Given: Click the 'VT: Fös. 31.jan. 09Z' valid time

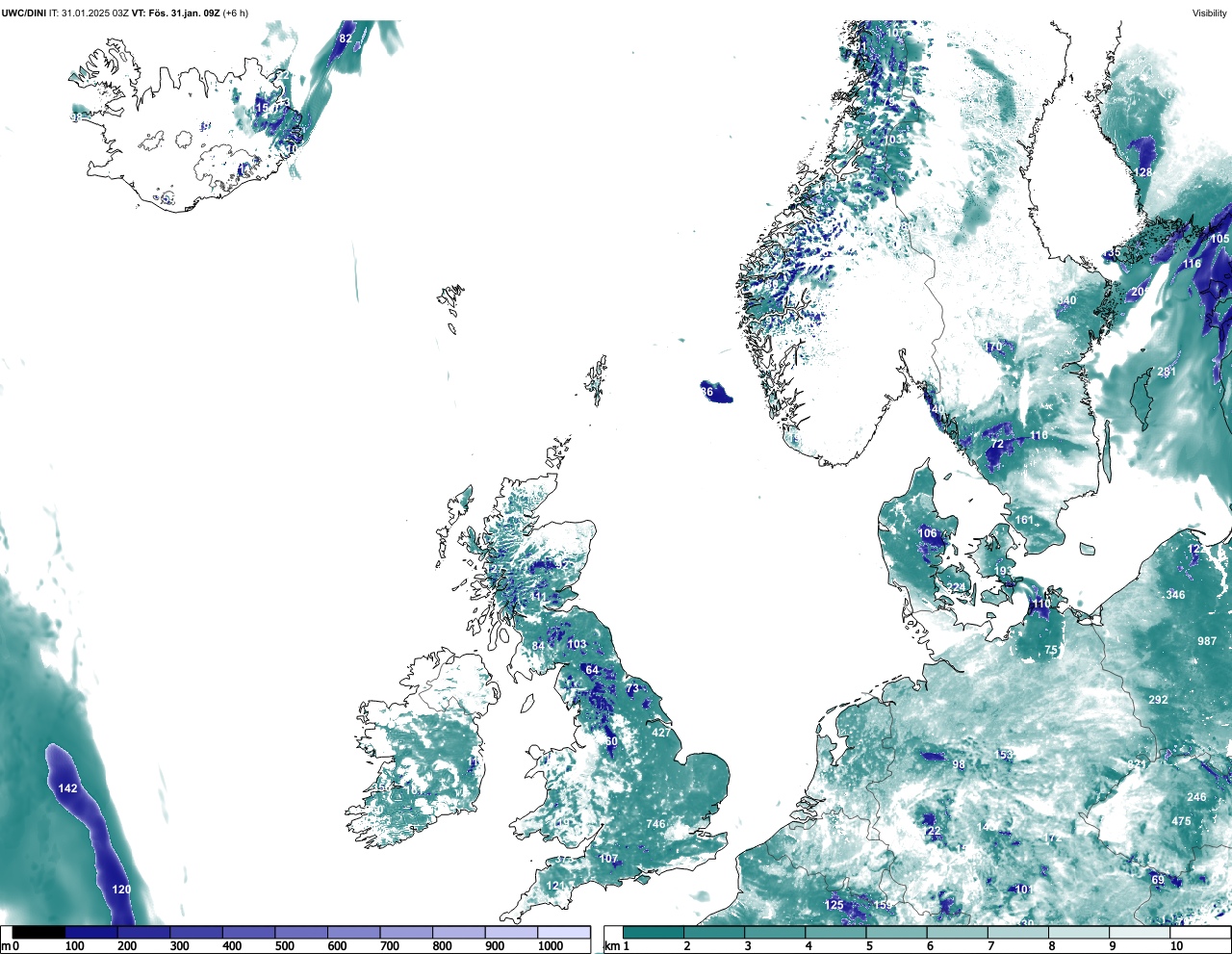Looking at the screenshot, I should (175, 13).
